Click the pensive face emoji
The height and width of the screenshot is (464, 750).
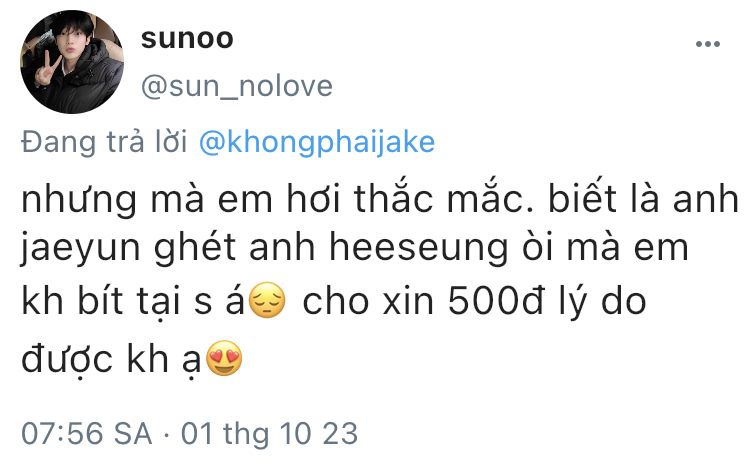(x=268, y=301)
